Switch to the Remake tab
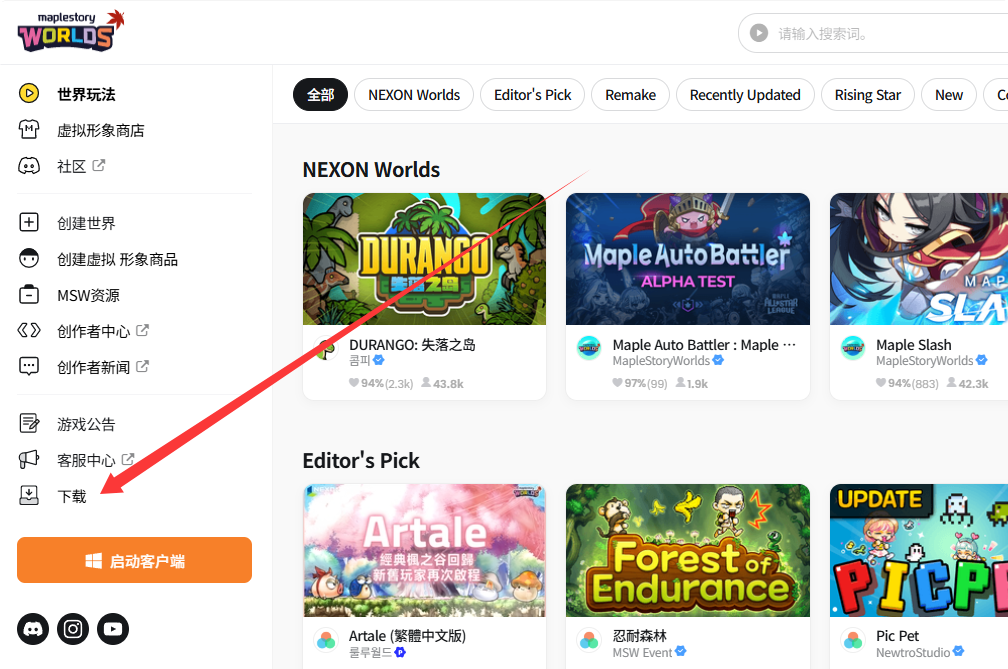This screenshot has width=1008, height=669. [x=631, y=94]
